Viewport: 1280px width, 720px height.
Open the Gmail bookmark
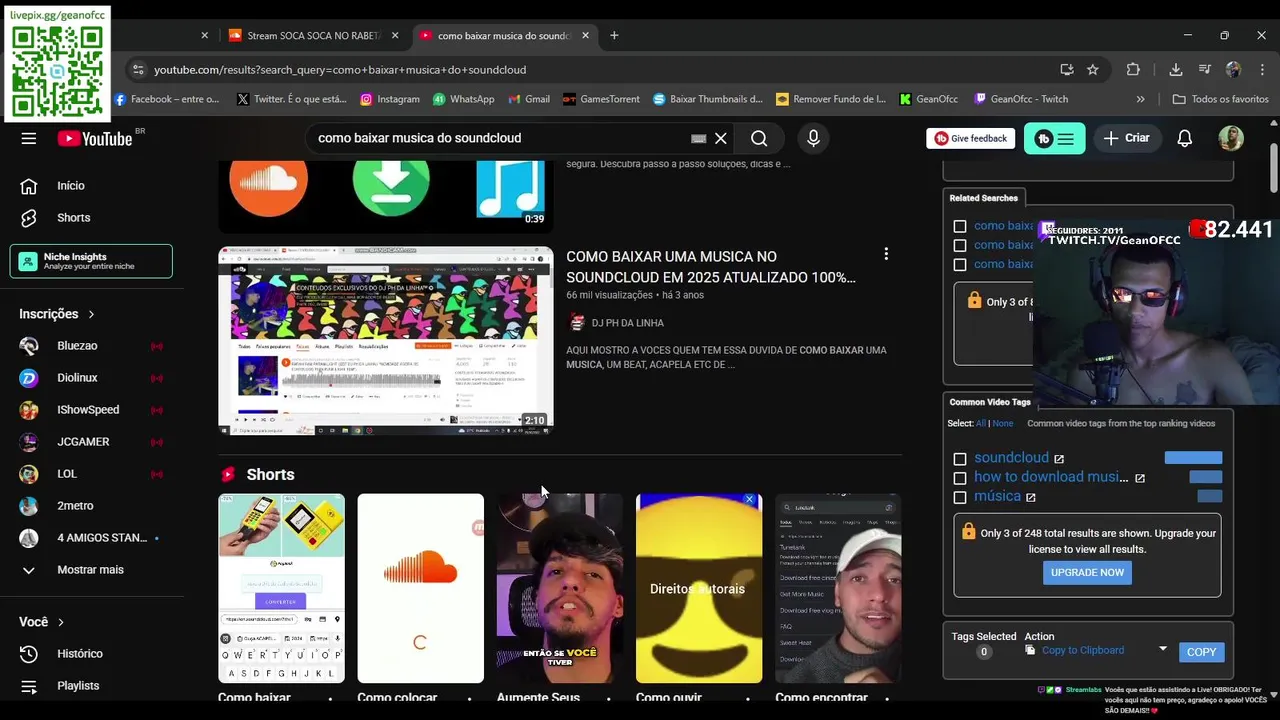click(x=528, y=99)
